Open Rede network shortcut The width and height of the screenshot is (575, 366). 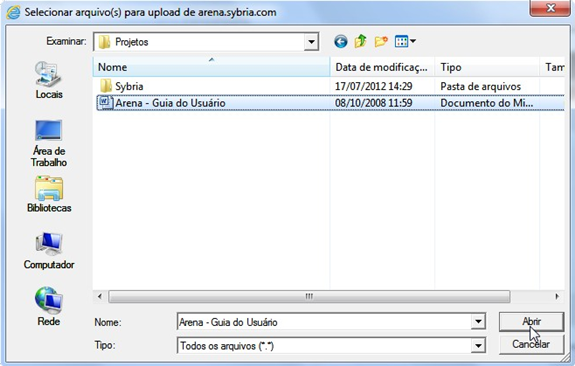click(49, 307)
